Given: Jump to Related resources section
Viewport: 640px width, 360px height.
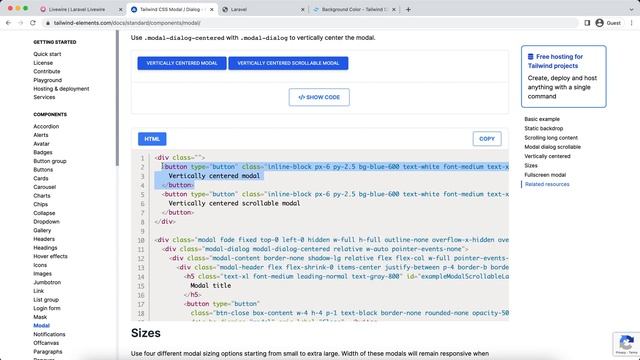Looking at the screenshot, I should (547, 184).
